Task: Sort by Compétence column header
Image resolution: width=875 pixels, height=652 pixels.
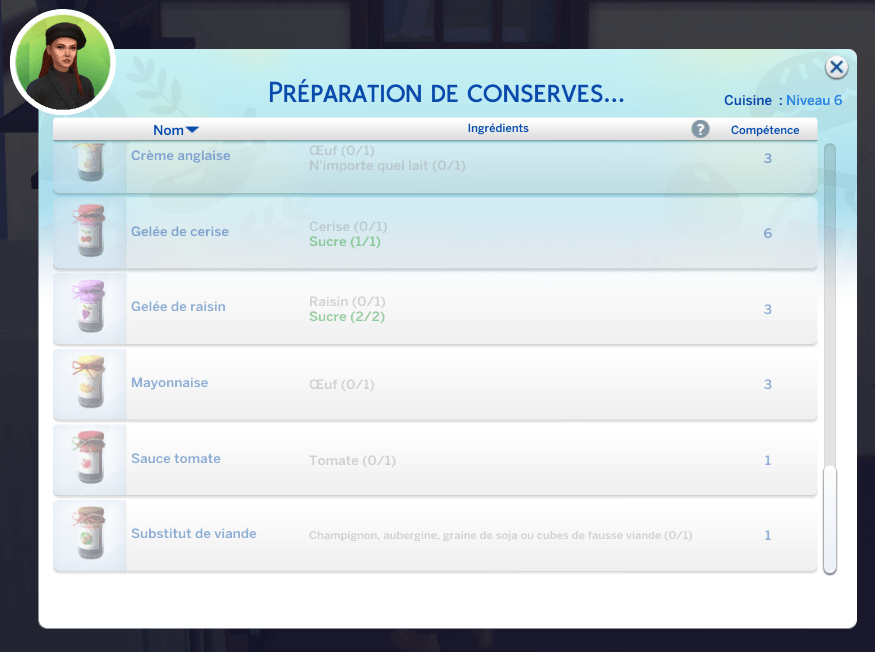Action: click(x=765, y=130)
